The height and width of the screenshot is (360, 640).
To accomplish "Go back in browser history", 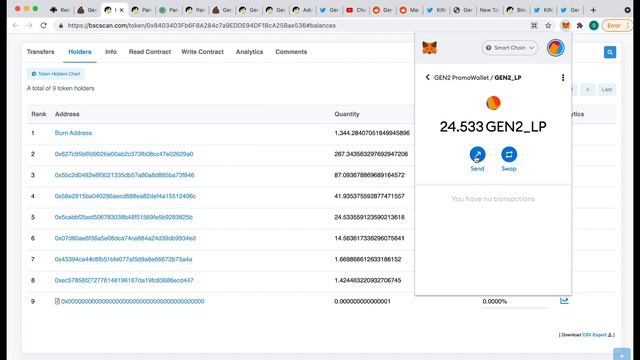I will click(16, 25).
